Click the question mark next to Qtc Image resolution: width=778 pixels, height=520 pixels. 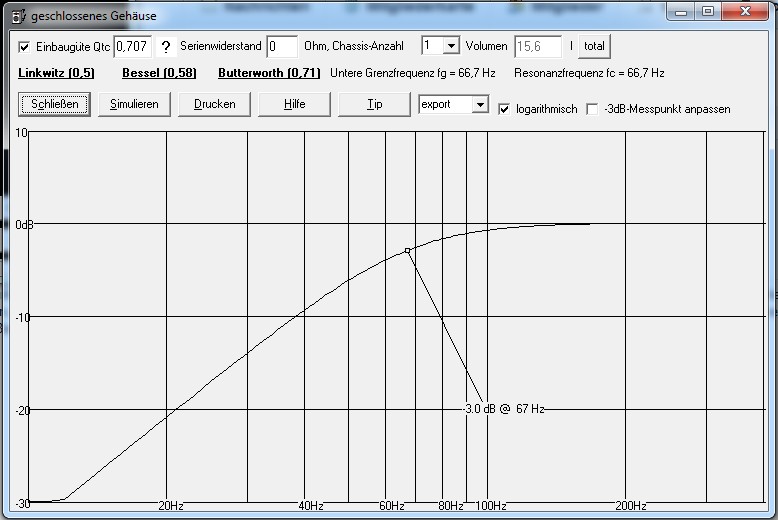[166, 47]
